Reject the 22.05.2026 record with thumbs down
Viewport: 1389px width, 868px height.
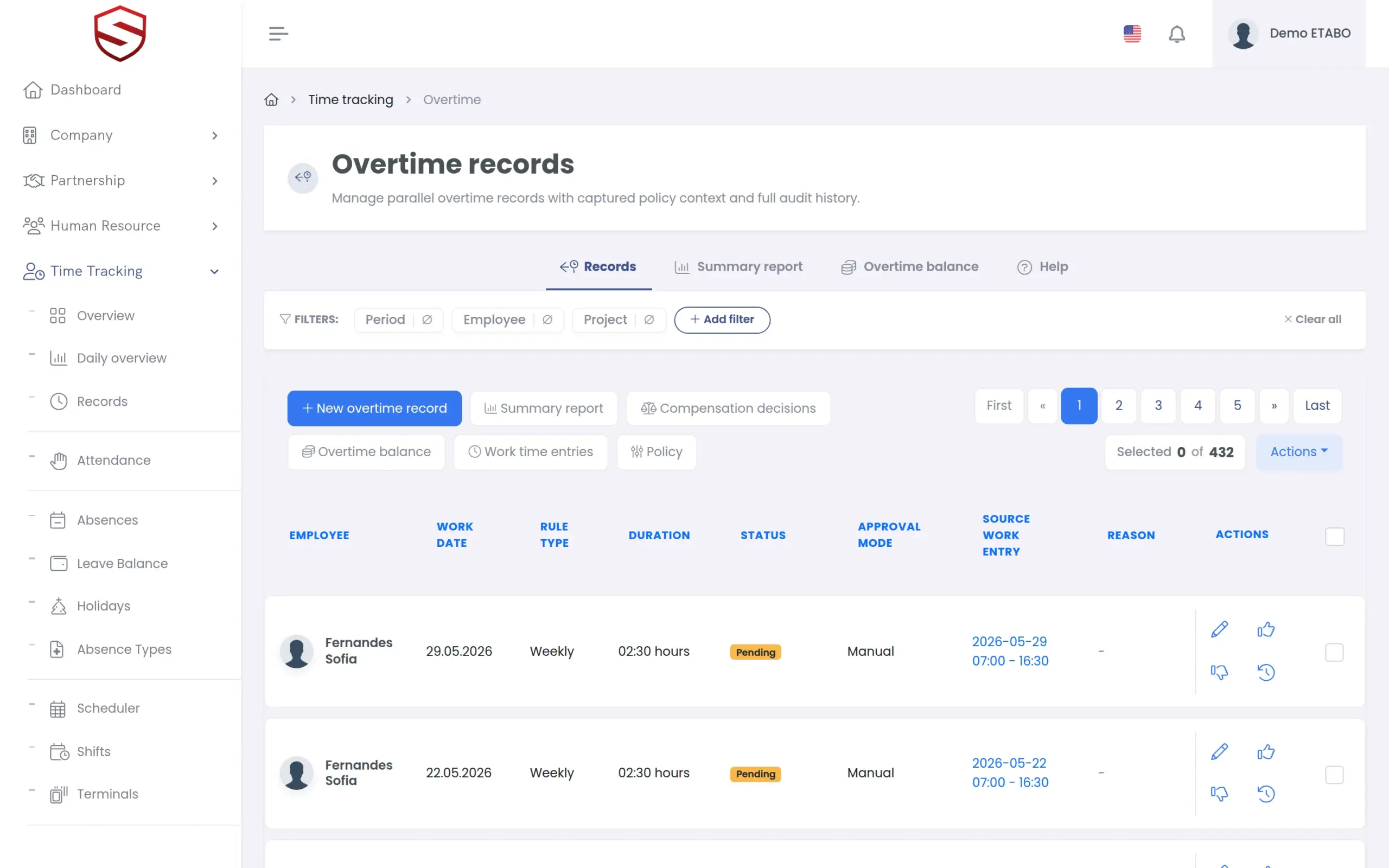tap(1219, 794)
